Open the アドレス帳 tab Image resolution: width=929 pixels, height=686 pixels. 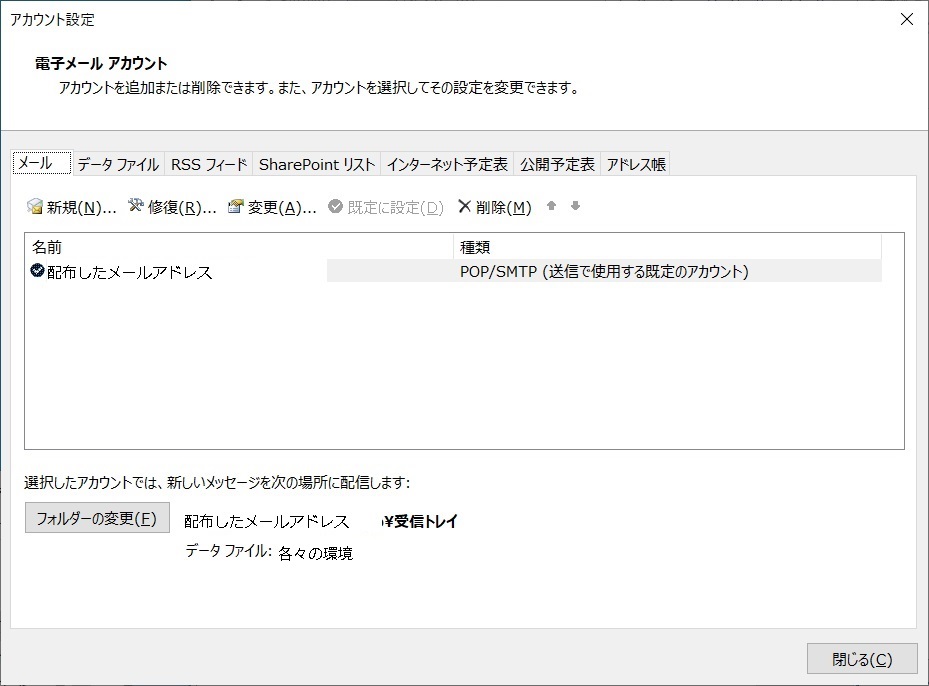click(x=635, y=165)
